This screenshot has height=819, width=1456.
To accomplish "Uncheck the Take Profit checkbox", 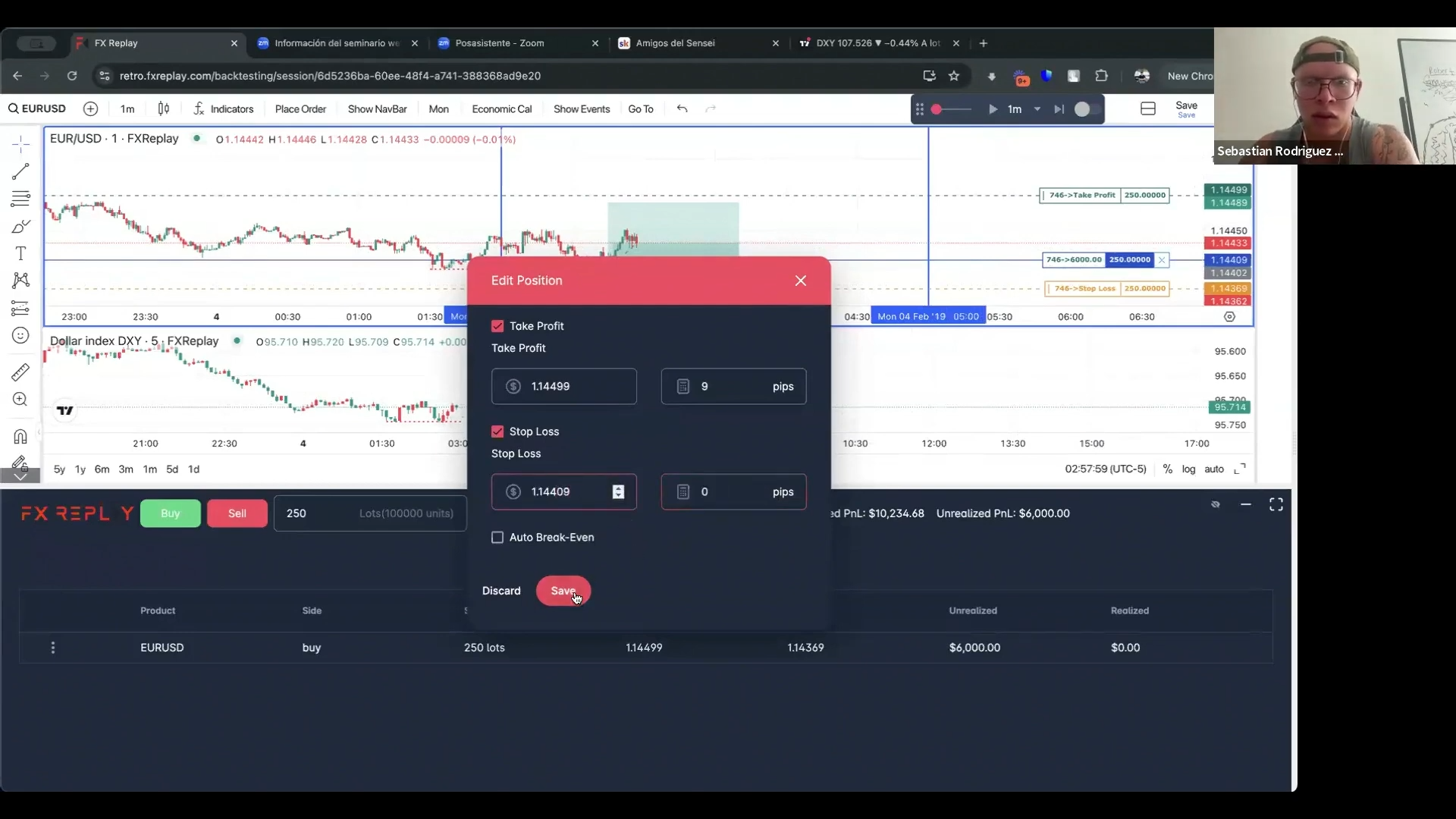I will 497,326.
